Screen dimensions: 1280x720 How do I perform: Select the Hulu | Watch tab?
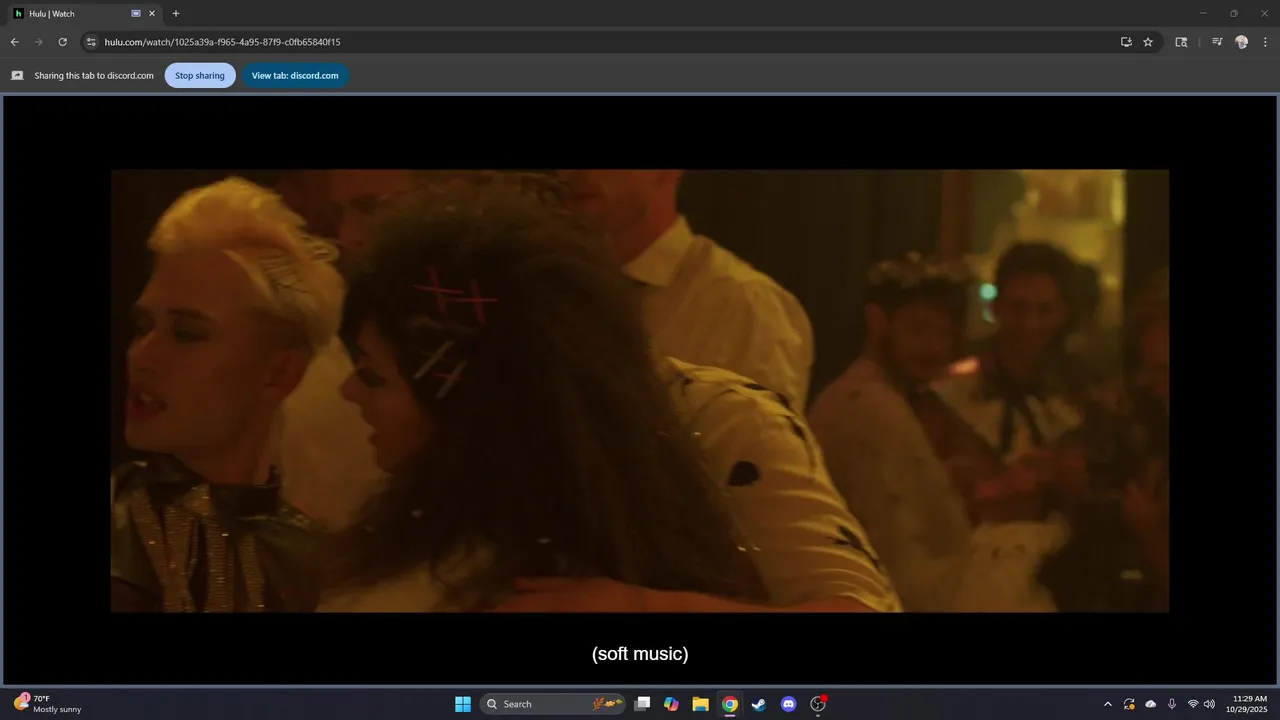click(84, 14)
